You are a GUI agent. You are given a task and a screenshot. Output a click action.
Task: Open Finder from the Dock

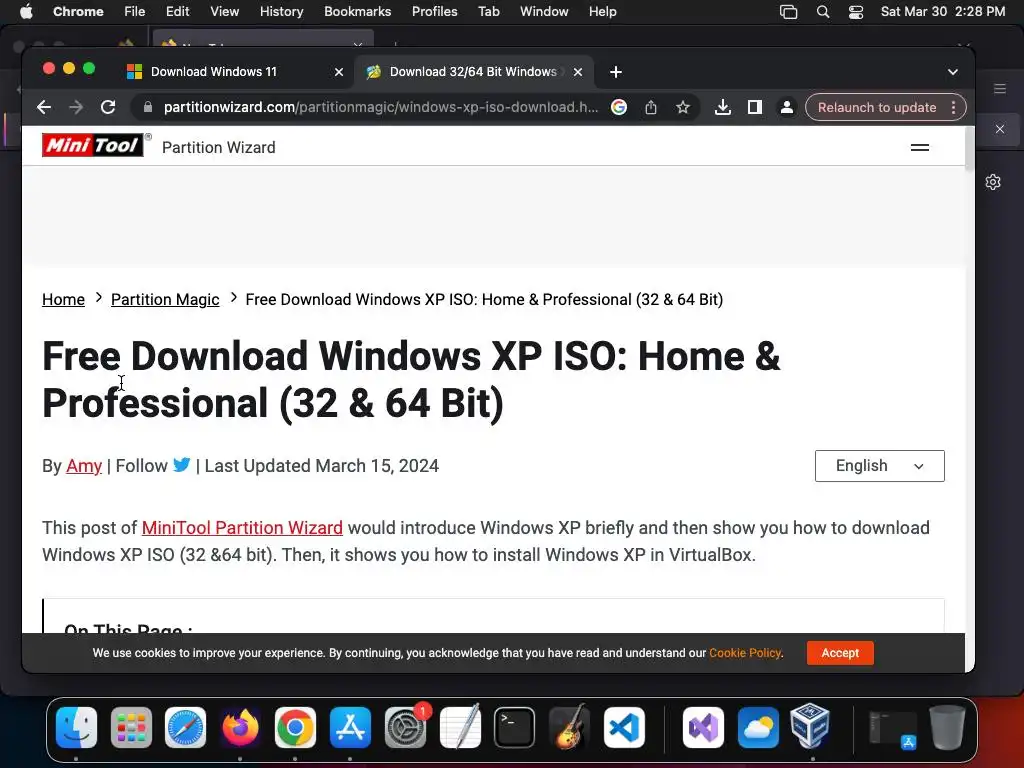(x=76, y=727)
